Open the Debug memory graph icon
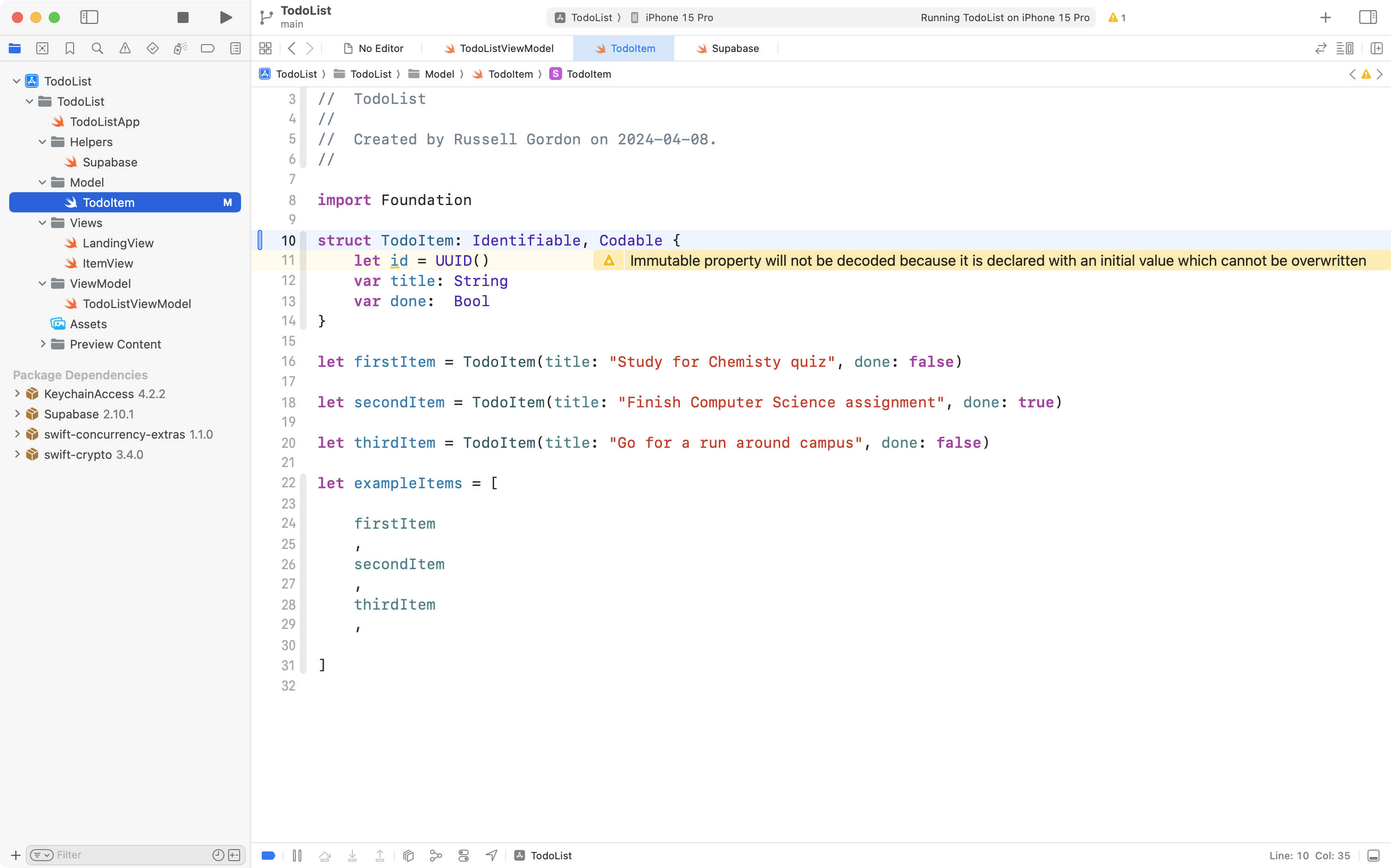 tap(436, 855)
